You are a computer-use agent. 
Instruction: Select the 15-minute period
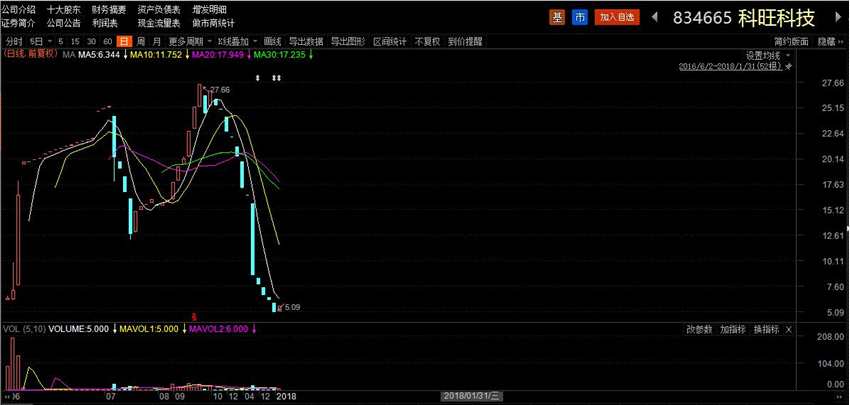[x=75, y=41]
